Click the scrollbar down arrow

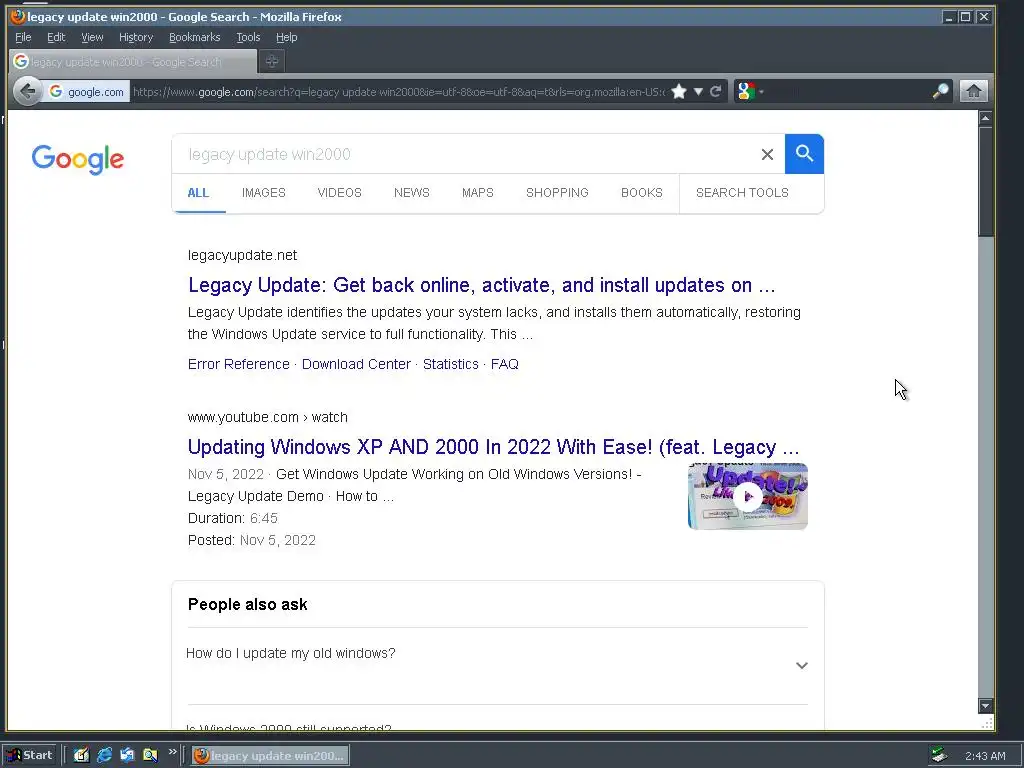(986, 705)
